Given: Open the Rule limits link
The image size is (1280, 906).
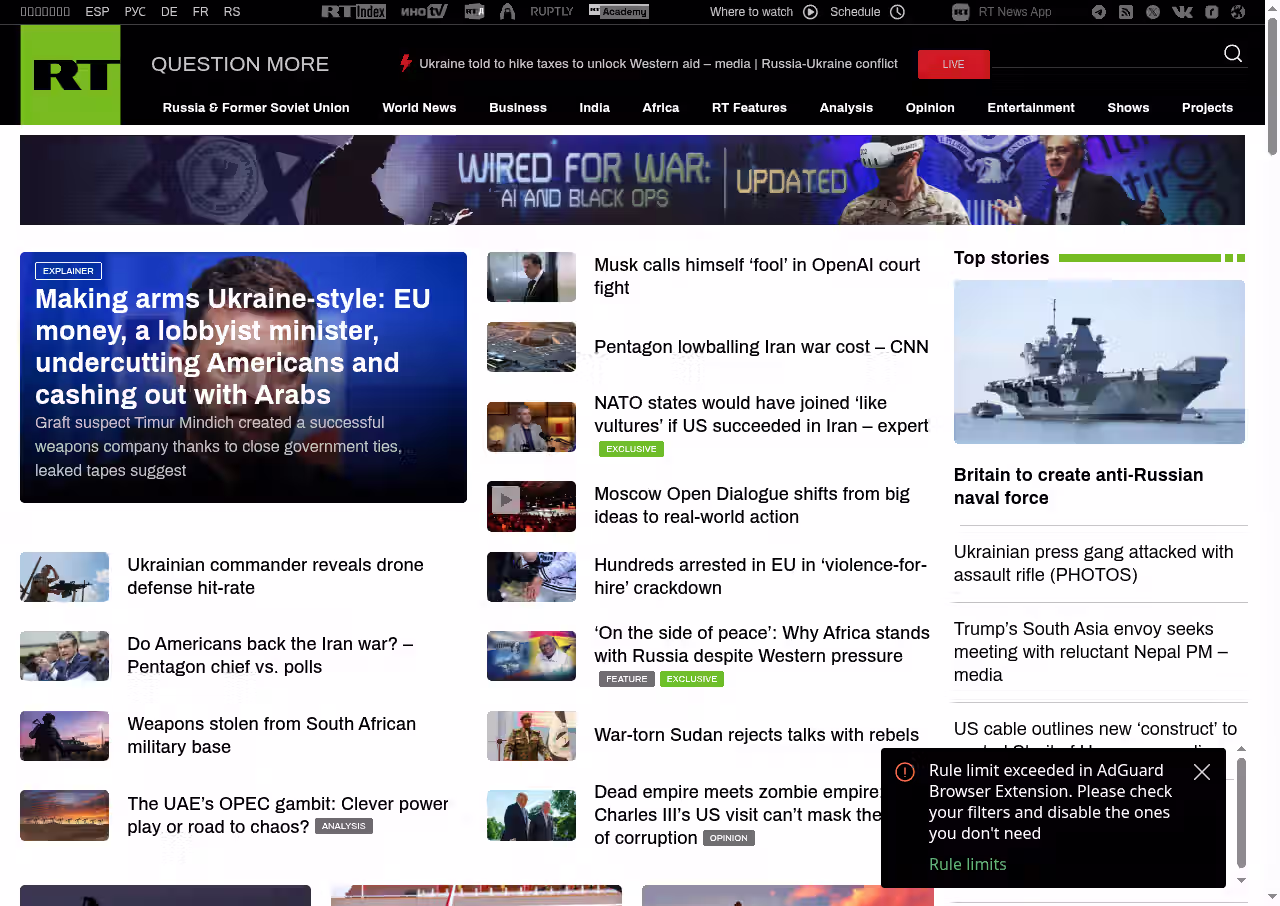Looking at the screenshot, I should point(967,864).
